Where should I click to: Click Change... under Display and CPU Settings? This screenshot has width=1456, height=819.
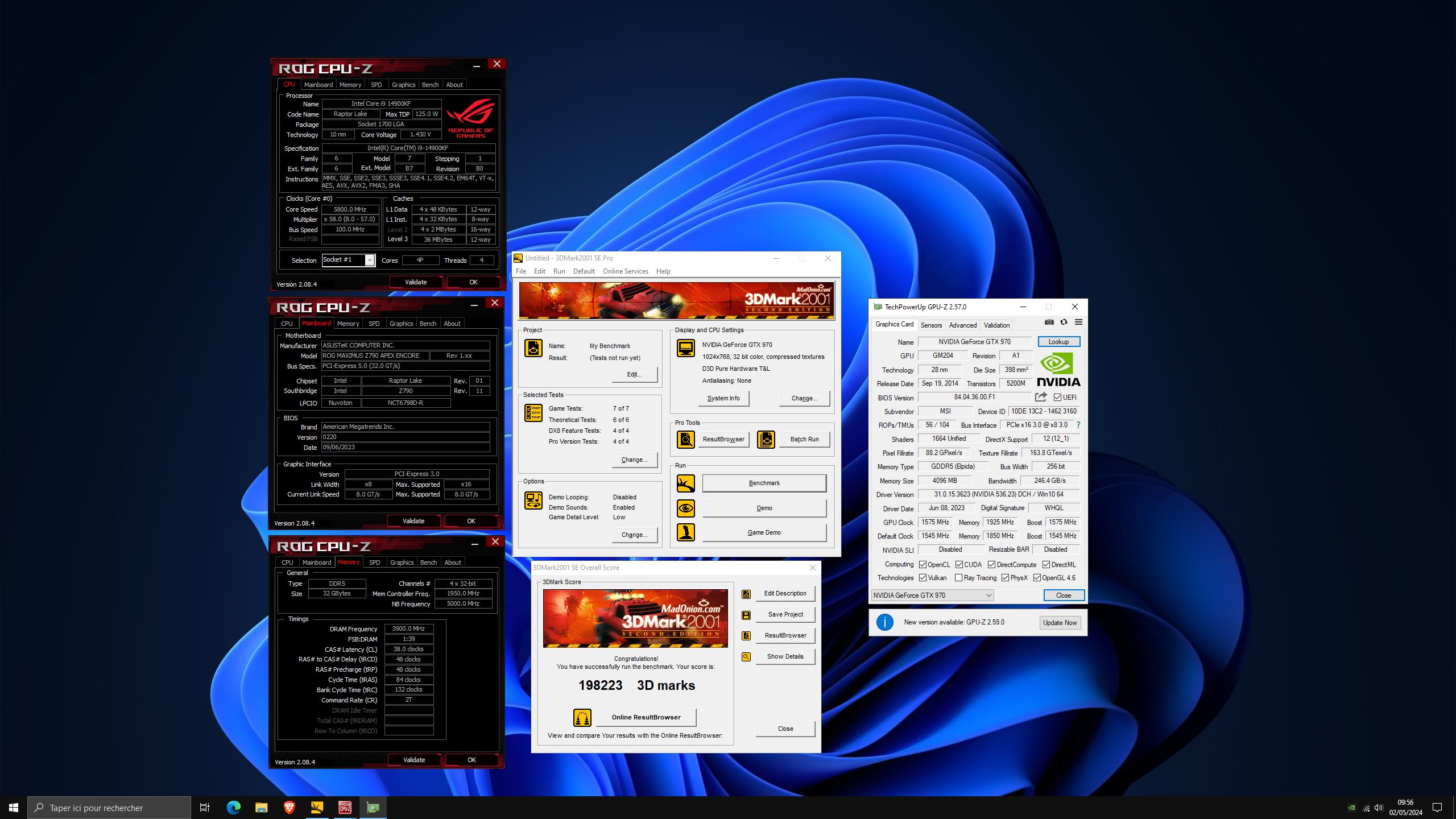pos(804,399)
